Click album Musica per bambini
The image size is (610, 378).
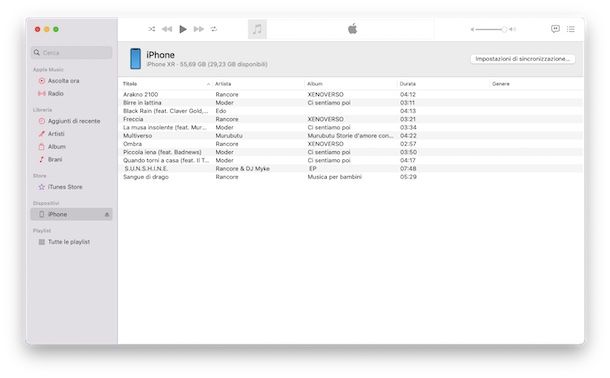coord(335,177)
